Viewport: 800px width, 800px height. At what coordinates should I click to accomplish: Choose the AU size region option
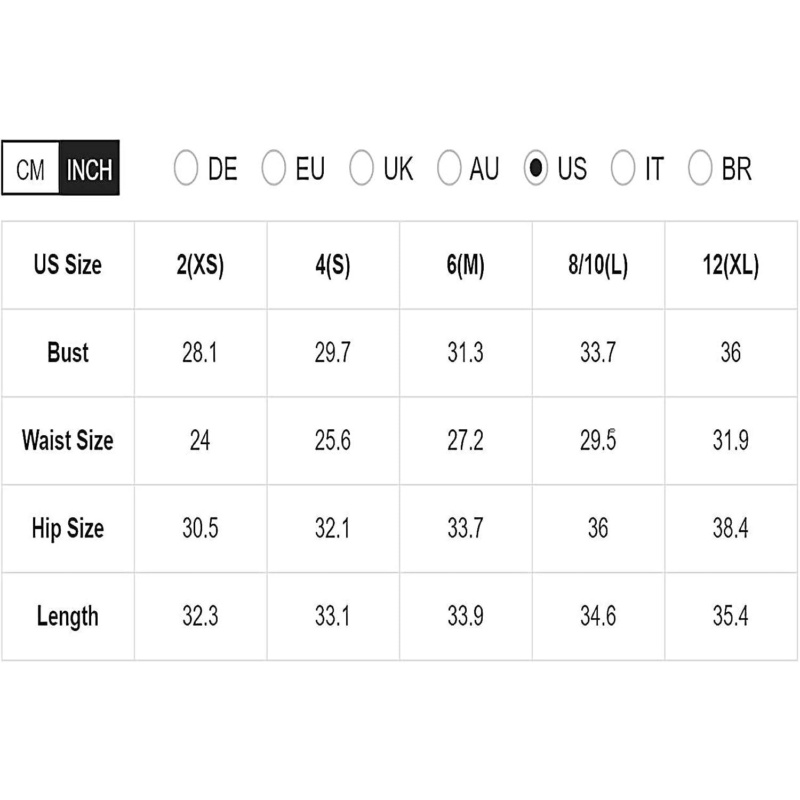449,168
